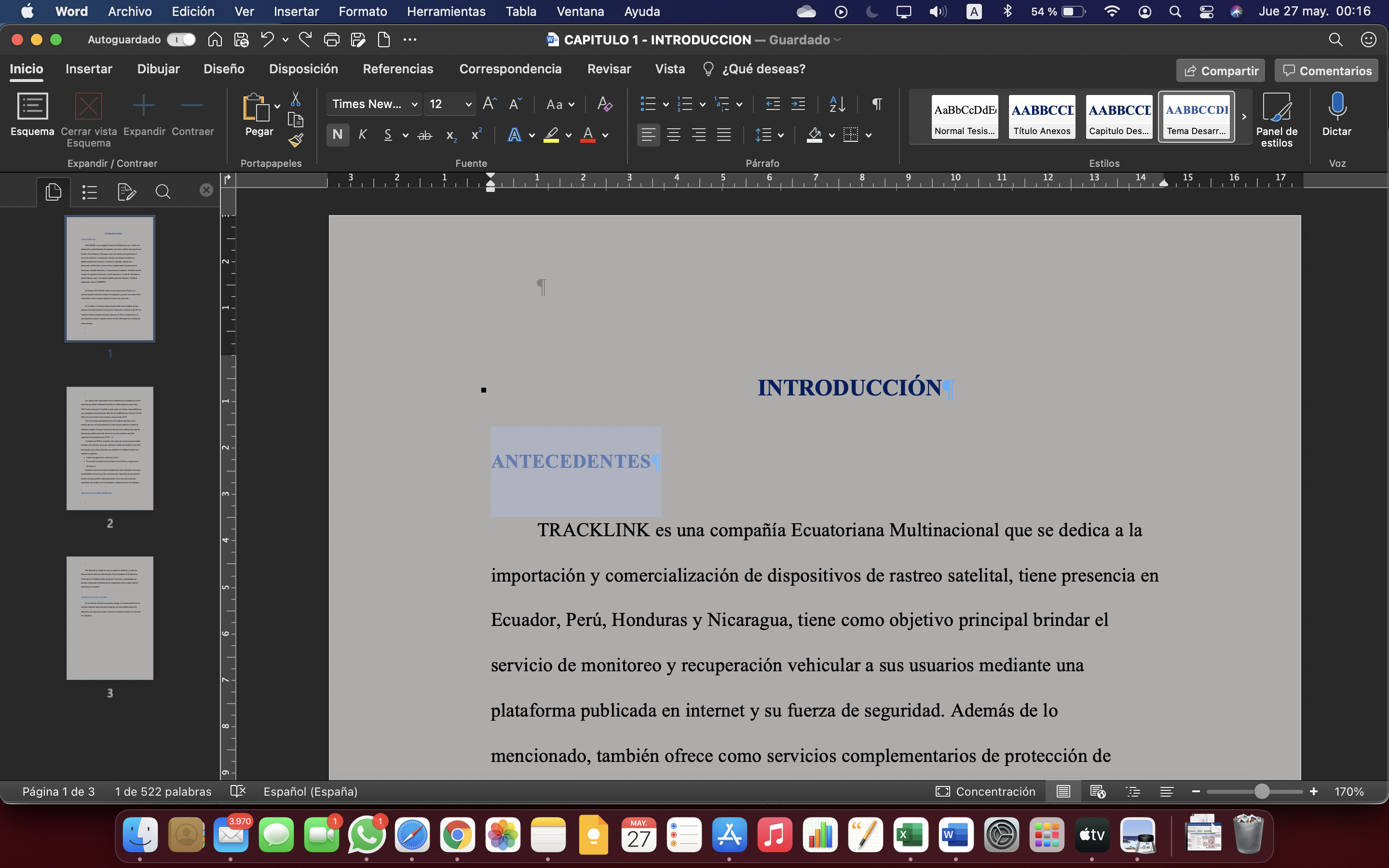Toggle the Autoguardado switch

coord(181,40)
